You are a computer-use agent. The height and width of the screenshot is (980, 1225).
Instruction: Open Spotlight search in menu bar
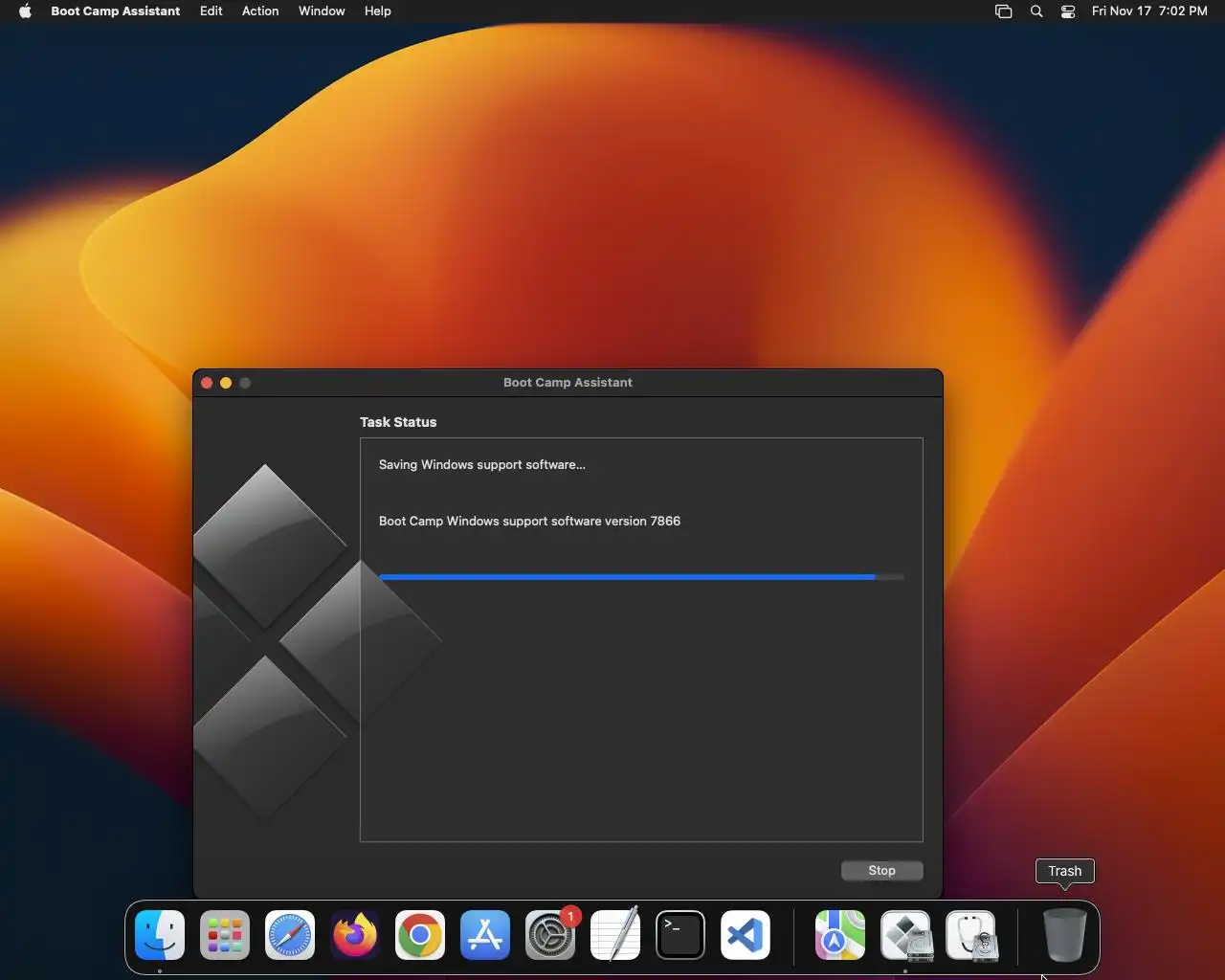1036,11
